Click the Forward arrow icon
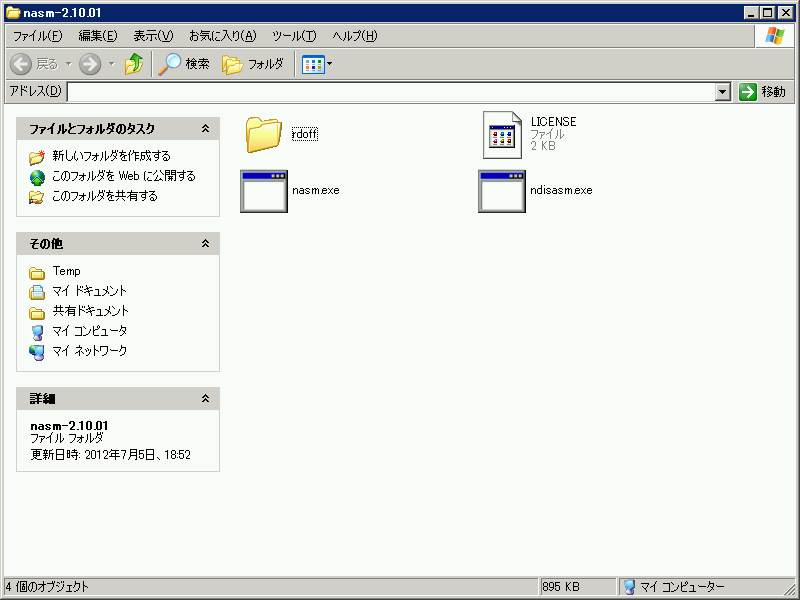Viewport: 800px width, 600px height. coord(90,64)
